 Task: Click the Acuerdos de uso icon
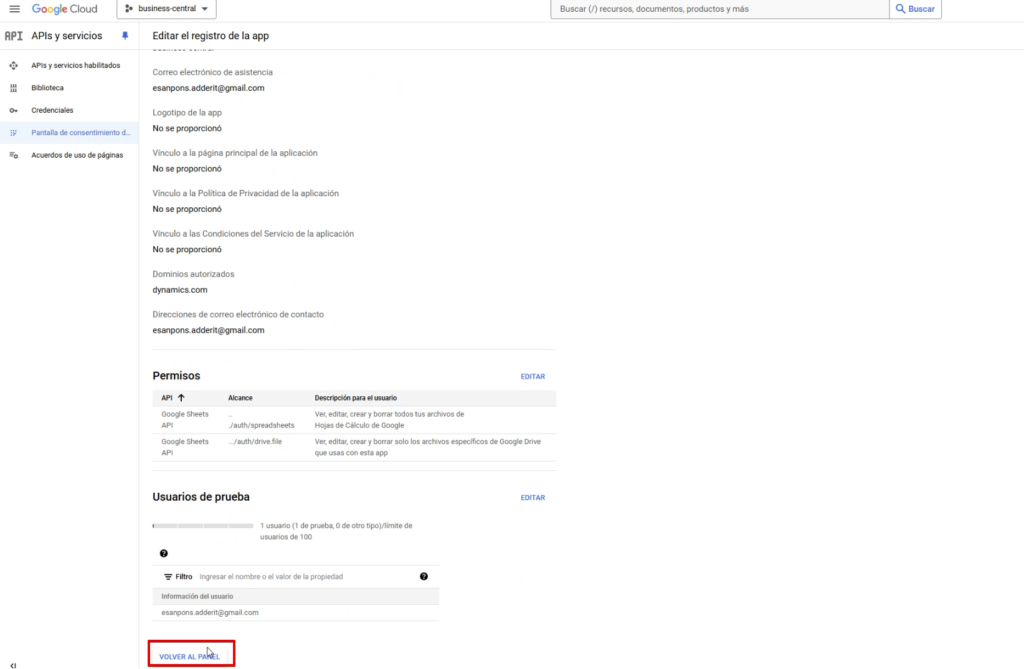pos(14,155)
